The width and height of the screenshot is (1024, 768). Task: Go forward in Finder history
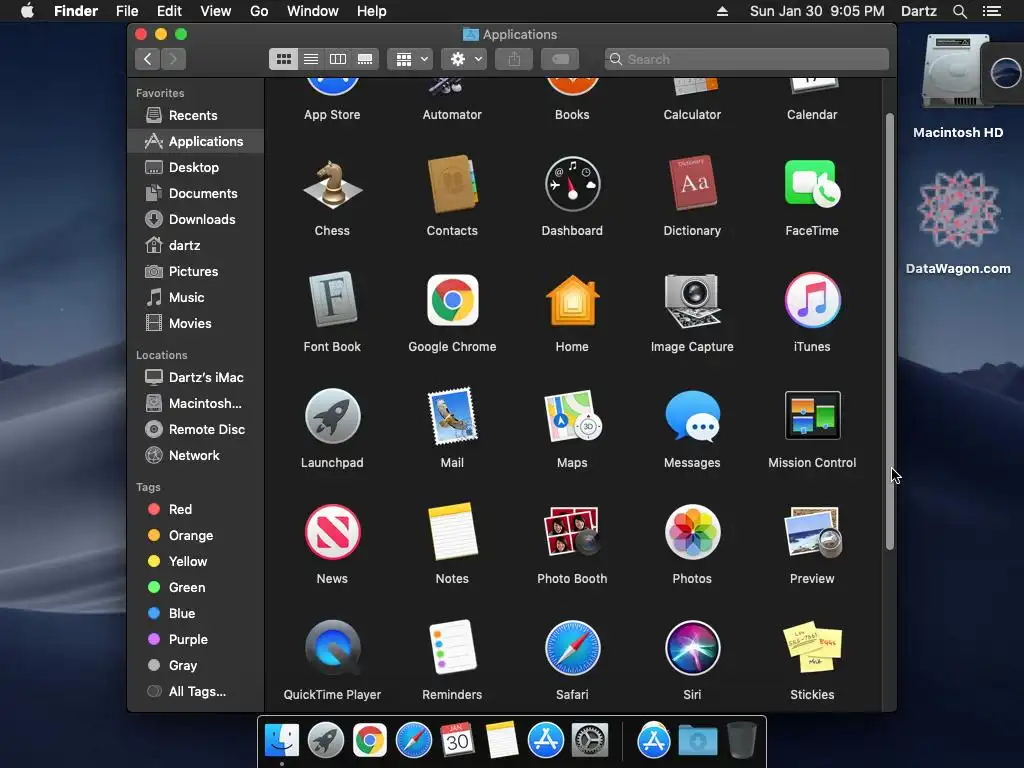173,59
